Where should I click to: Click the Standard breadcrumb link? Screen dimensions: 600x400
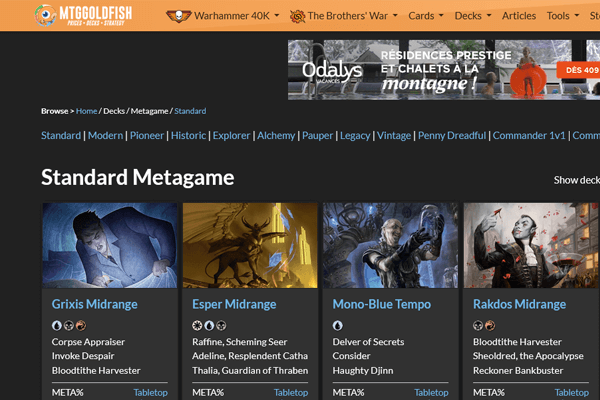pos(190,111)
